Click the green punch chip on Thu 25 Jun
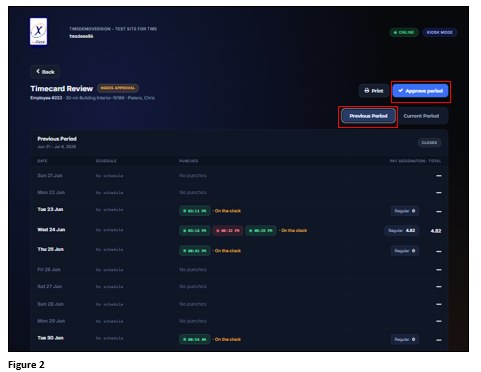This screenshot has width=481, height=372. 195,251
